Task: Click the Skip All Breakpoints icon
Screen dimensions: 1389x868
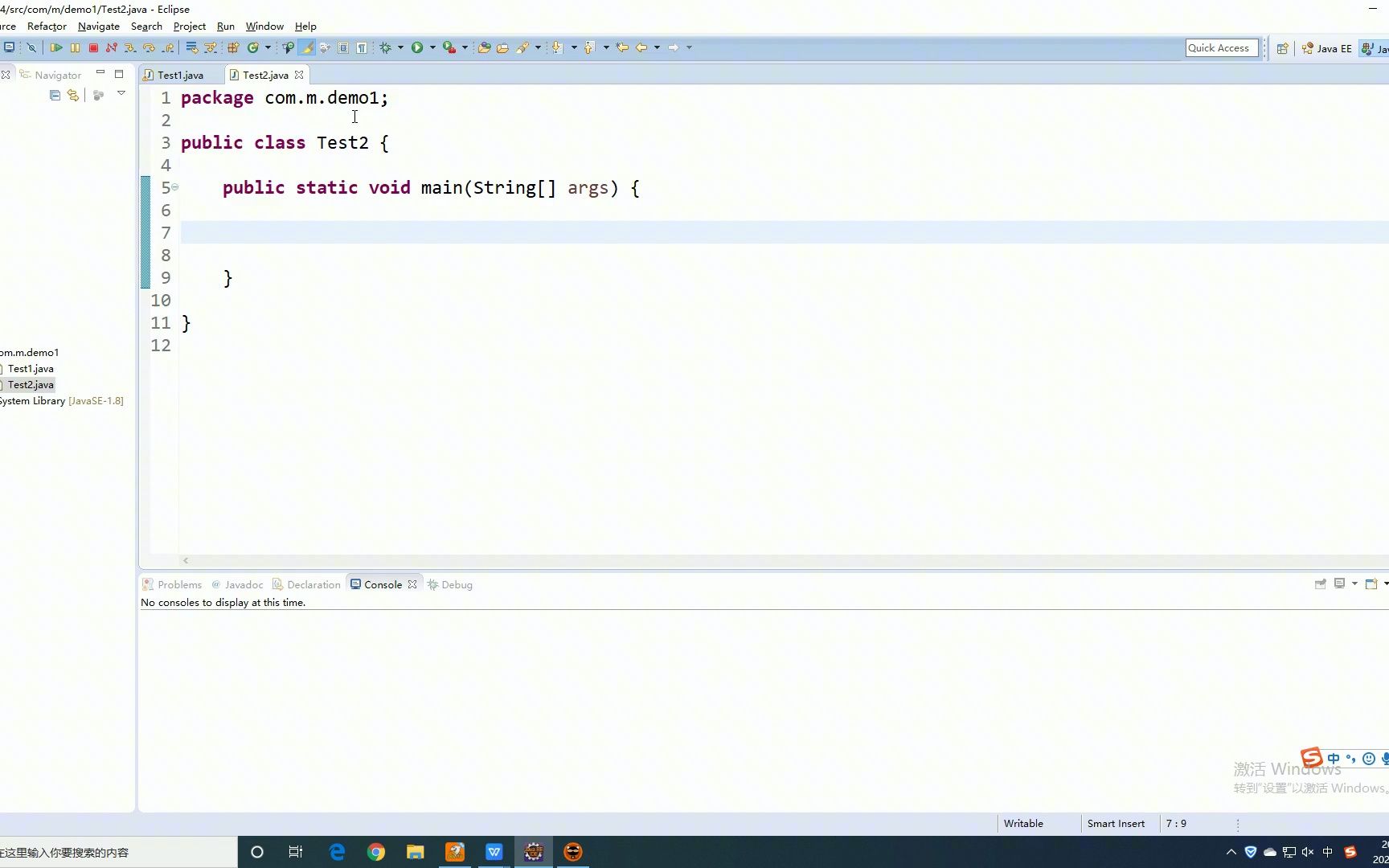Action: [32, 48]
